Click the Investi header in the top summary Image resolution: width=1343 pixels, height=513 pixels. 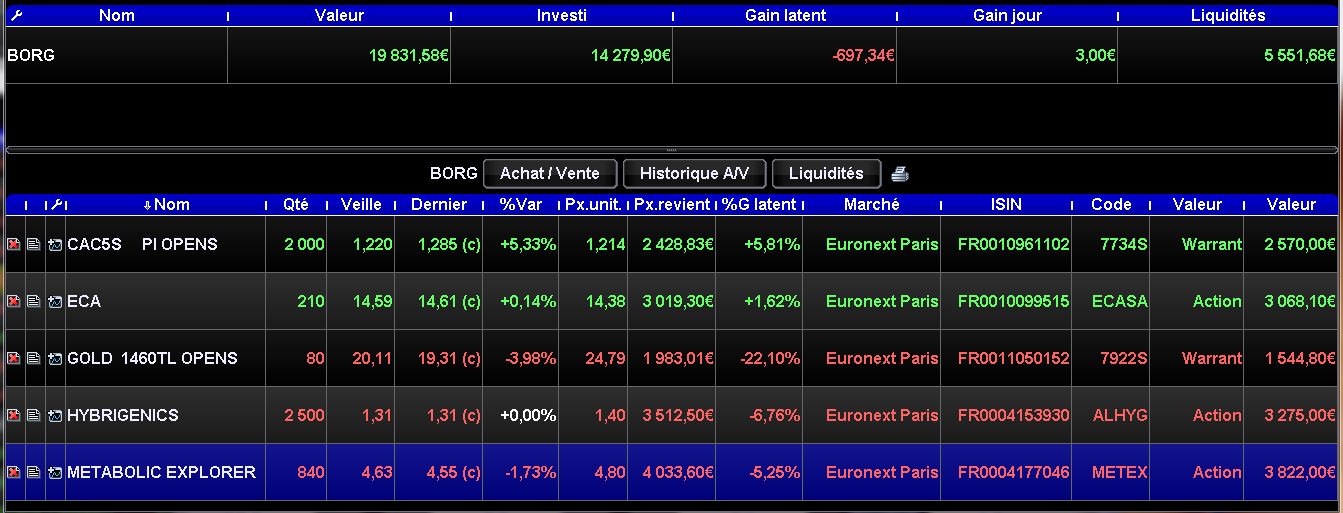[x=562, y=15]
